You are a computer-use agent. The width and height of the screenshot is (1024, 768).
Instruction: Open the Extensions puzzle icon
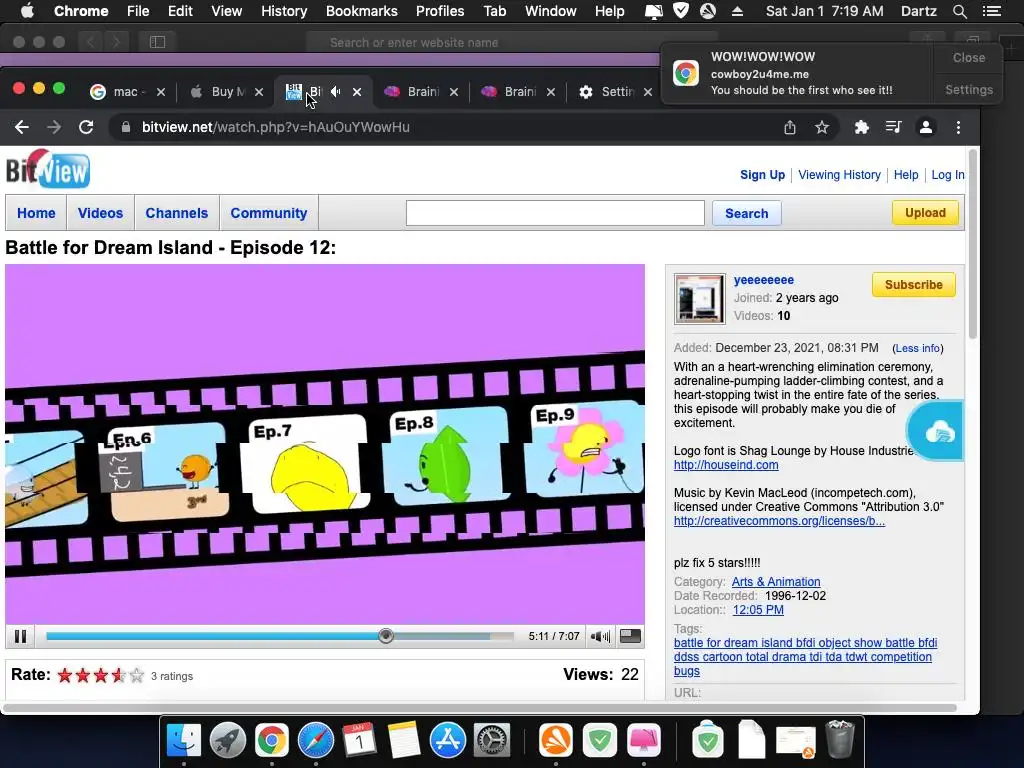coord(861,127)
